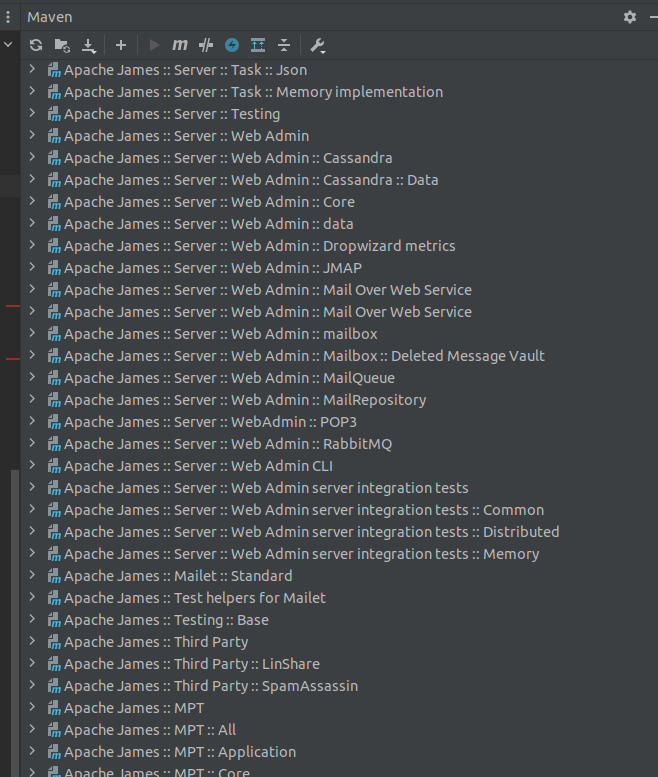Select integration tests :: Common row
The height and width of the screenshot is (777, 658).
[339, 510]
